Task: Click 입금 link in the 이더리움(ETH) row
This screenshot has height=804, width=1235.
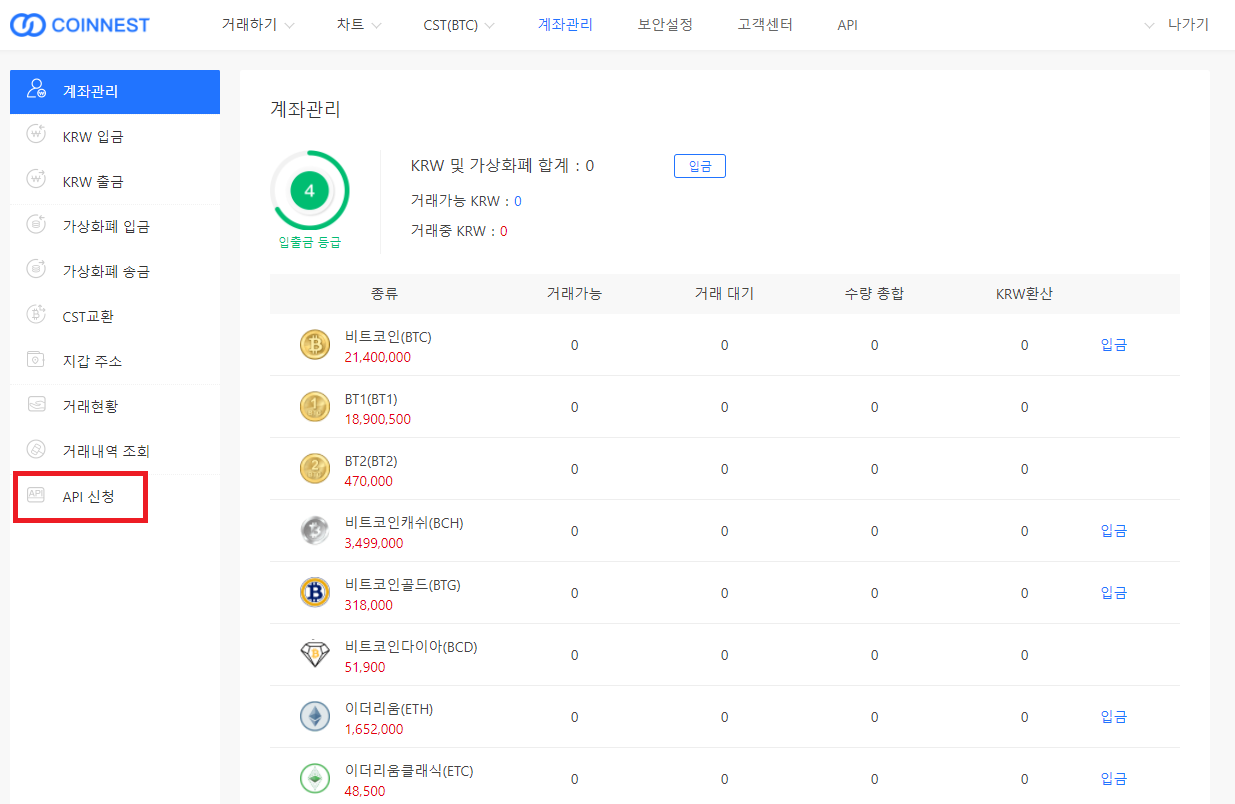Action: point(1114,717)
